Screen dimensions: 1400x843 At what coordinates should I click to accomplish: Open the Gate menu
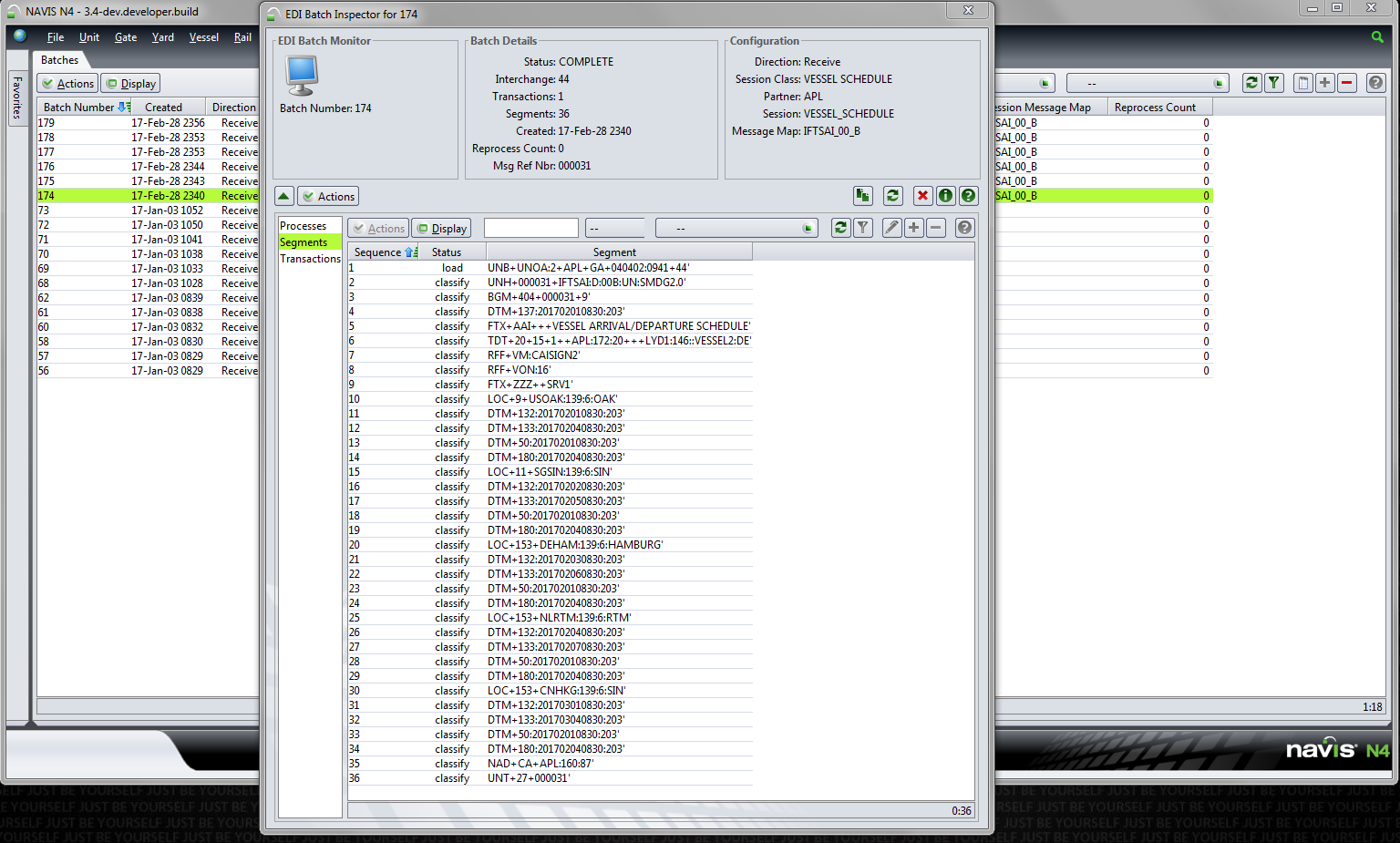point(126,37)
